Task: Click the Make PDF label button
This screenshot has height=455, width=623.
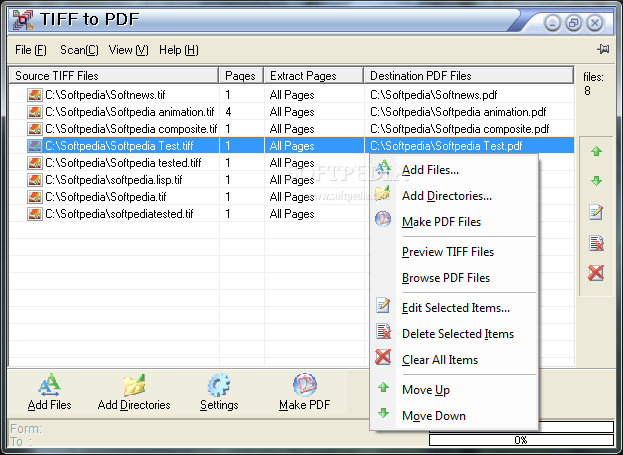Action: coord(305,405)
